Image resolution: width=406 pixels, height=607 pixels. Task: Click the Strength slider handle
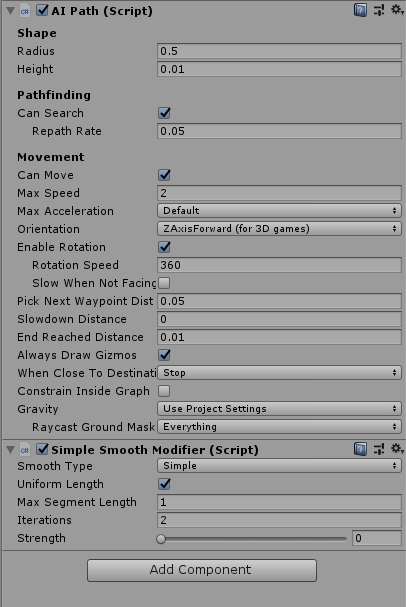tap(161, 538)
